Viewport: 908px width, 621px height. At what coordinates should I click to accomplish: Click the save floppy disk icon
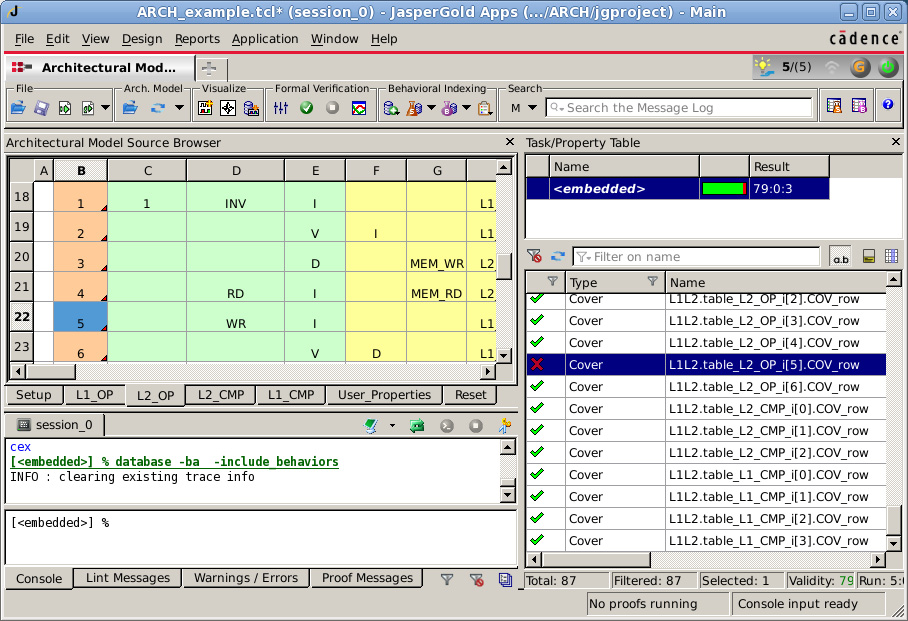pos(41,108)
